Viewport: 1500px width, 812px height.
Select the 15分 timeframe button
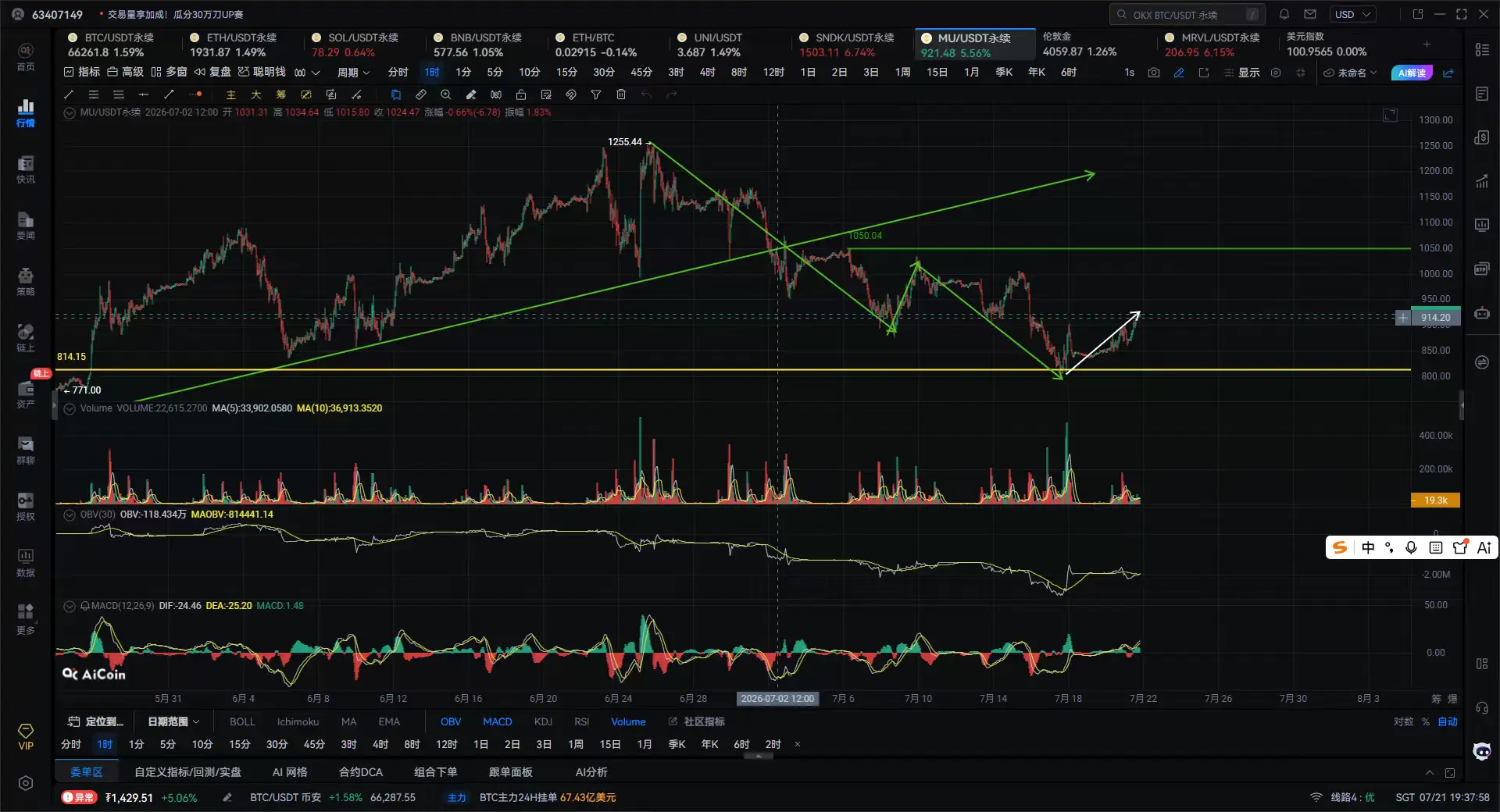click(566, 73)
